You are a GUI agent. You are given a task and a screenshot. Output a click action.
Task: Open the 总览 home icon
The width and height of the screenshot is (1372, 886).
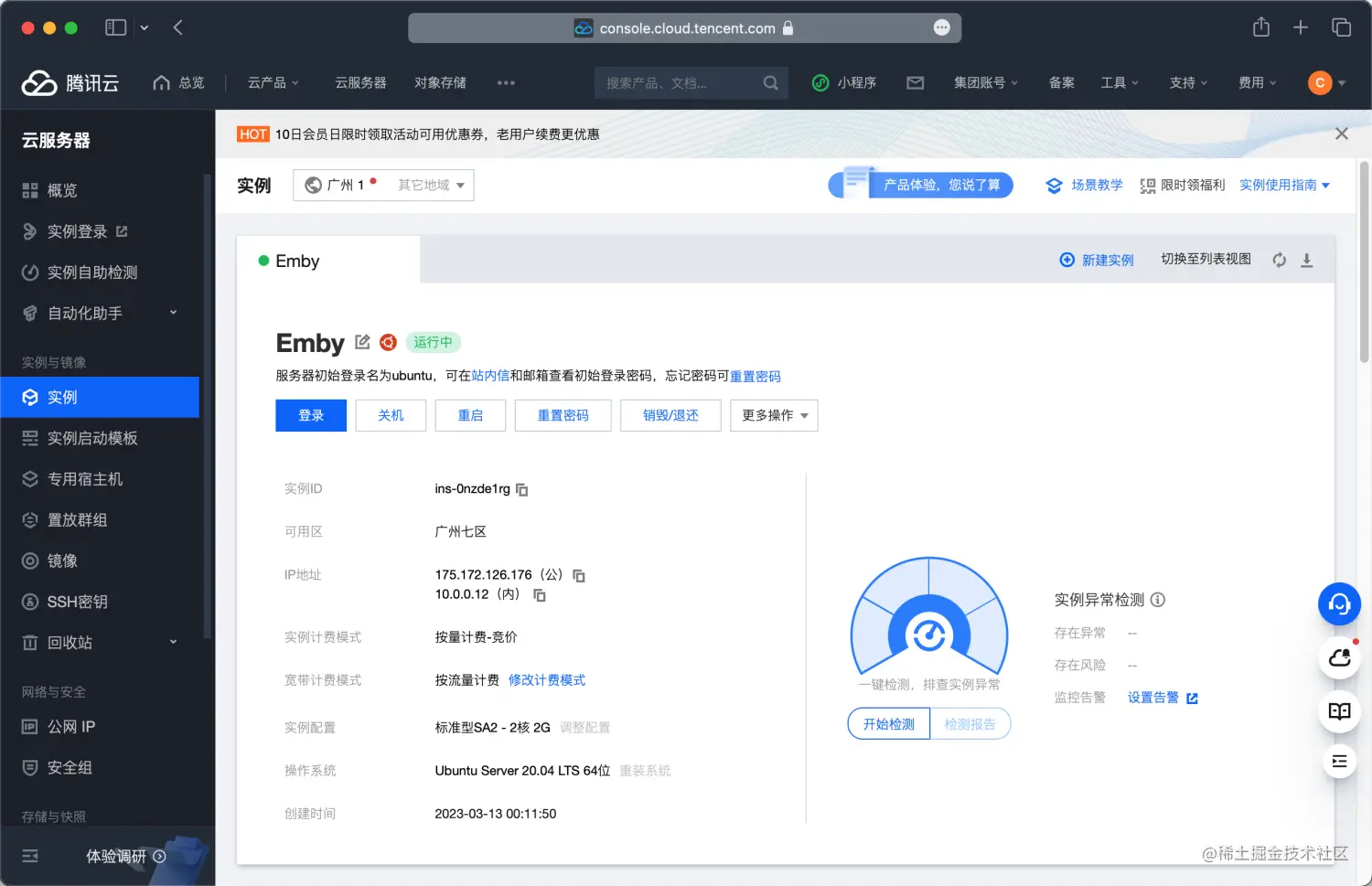(162, 82)
